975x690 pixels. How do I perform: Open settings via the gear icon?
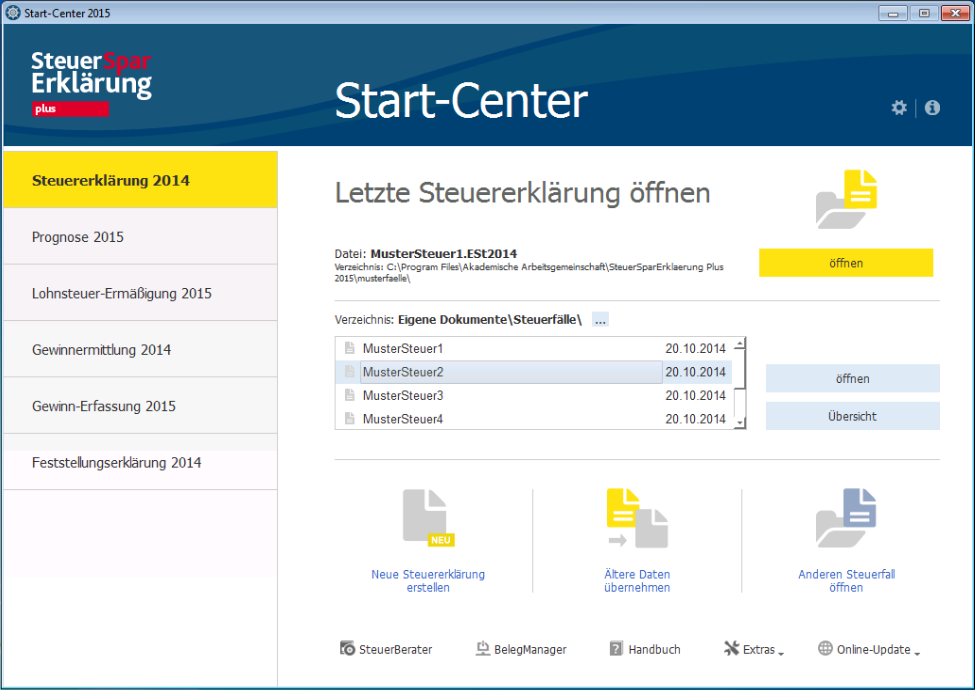[898, 108]
